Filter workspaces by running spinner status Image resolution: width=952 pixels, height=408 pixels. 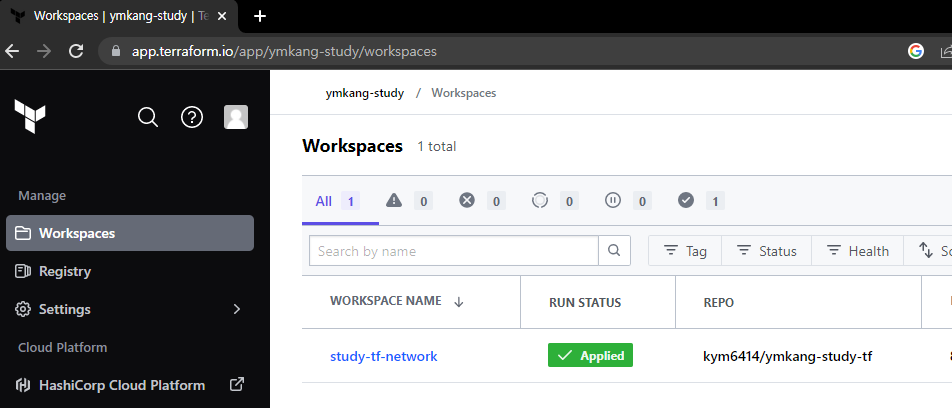tap(554, 200)
